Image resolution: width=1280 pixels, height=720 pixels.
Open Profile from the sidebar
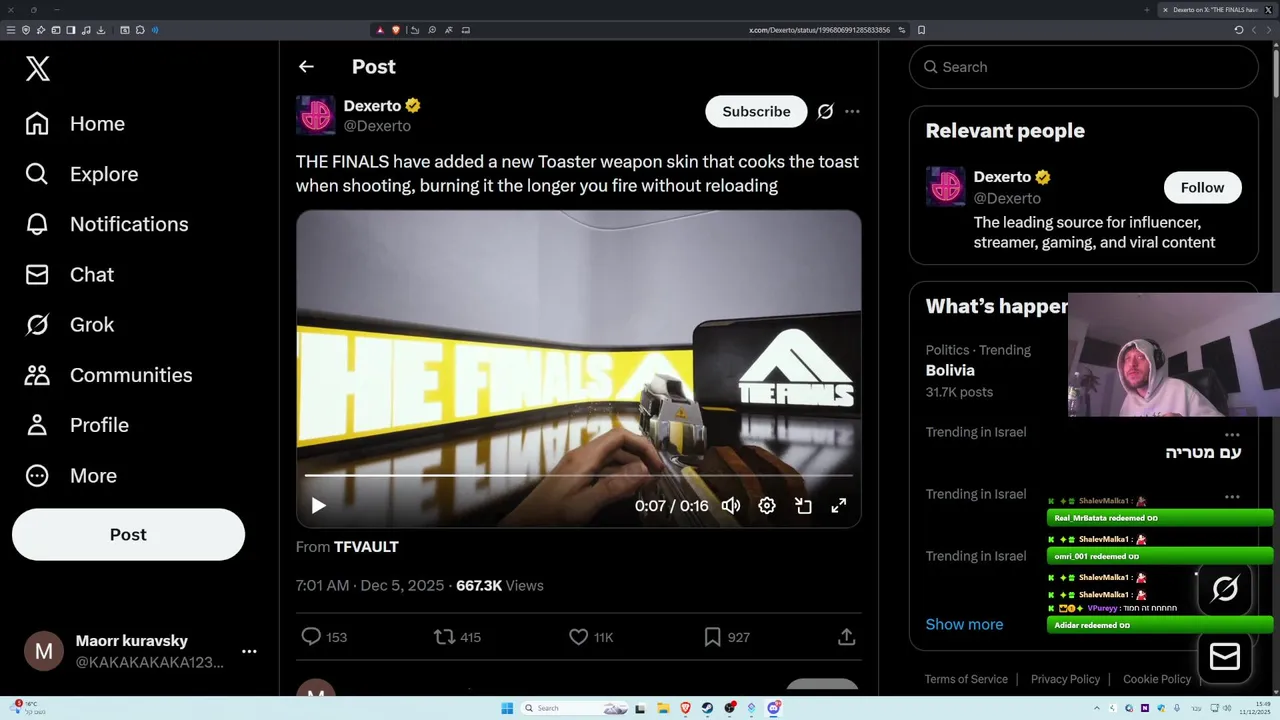click(76, 425)
